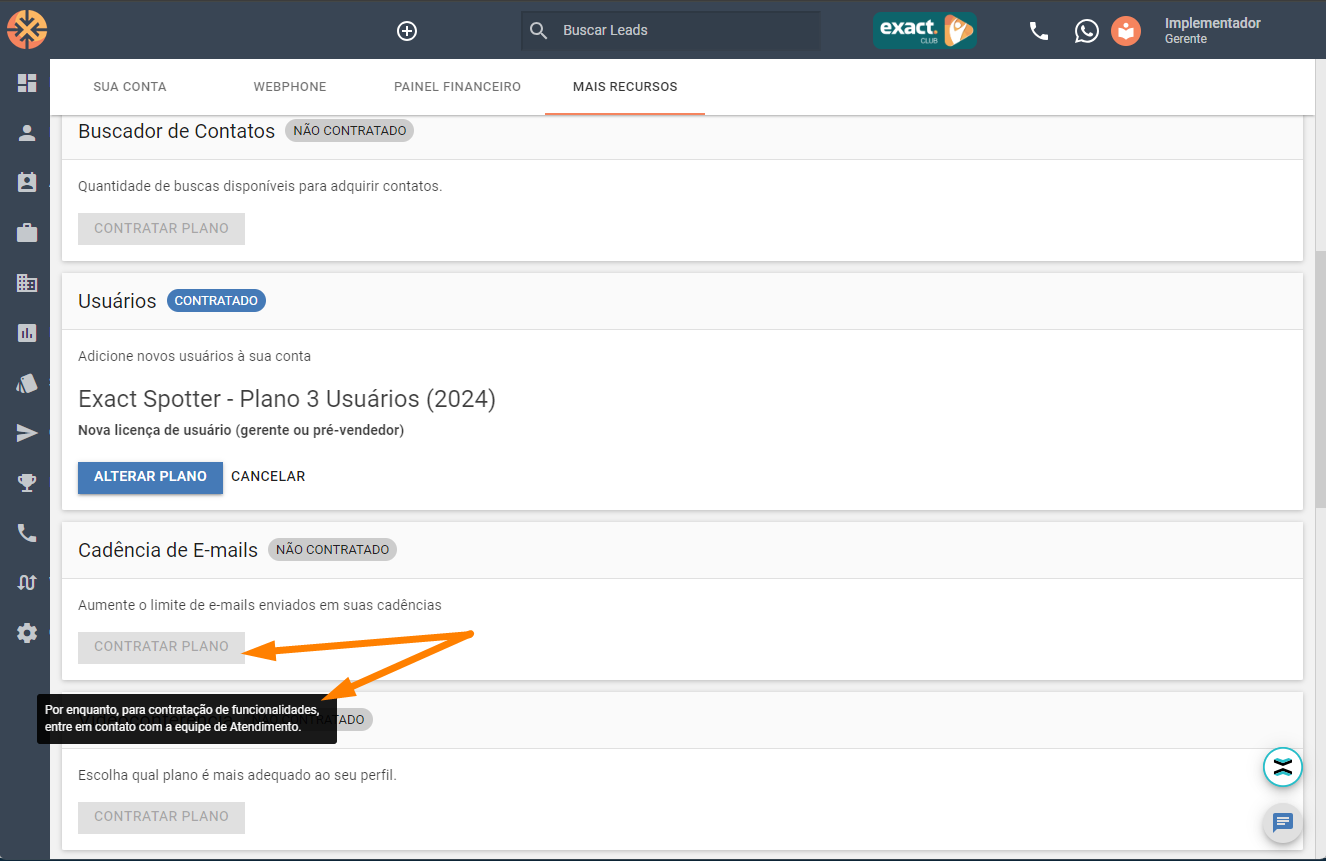The height and width of the screenshot is (861, 1326).
Task: Open the orange academy reader icon
Action: 1126,31
